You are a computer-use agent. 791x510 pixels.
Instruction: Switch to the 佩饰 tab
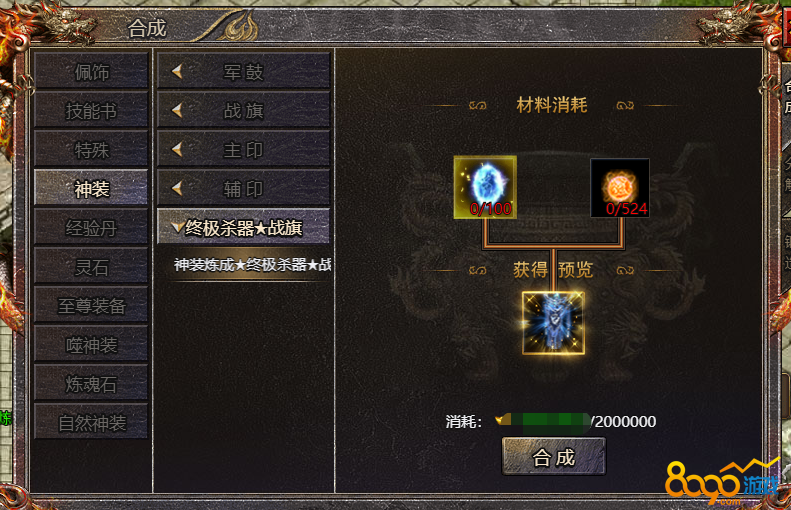coord(91,72)
